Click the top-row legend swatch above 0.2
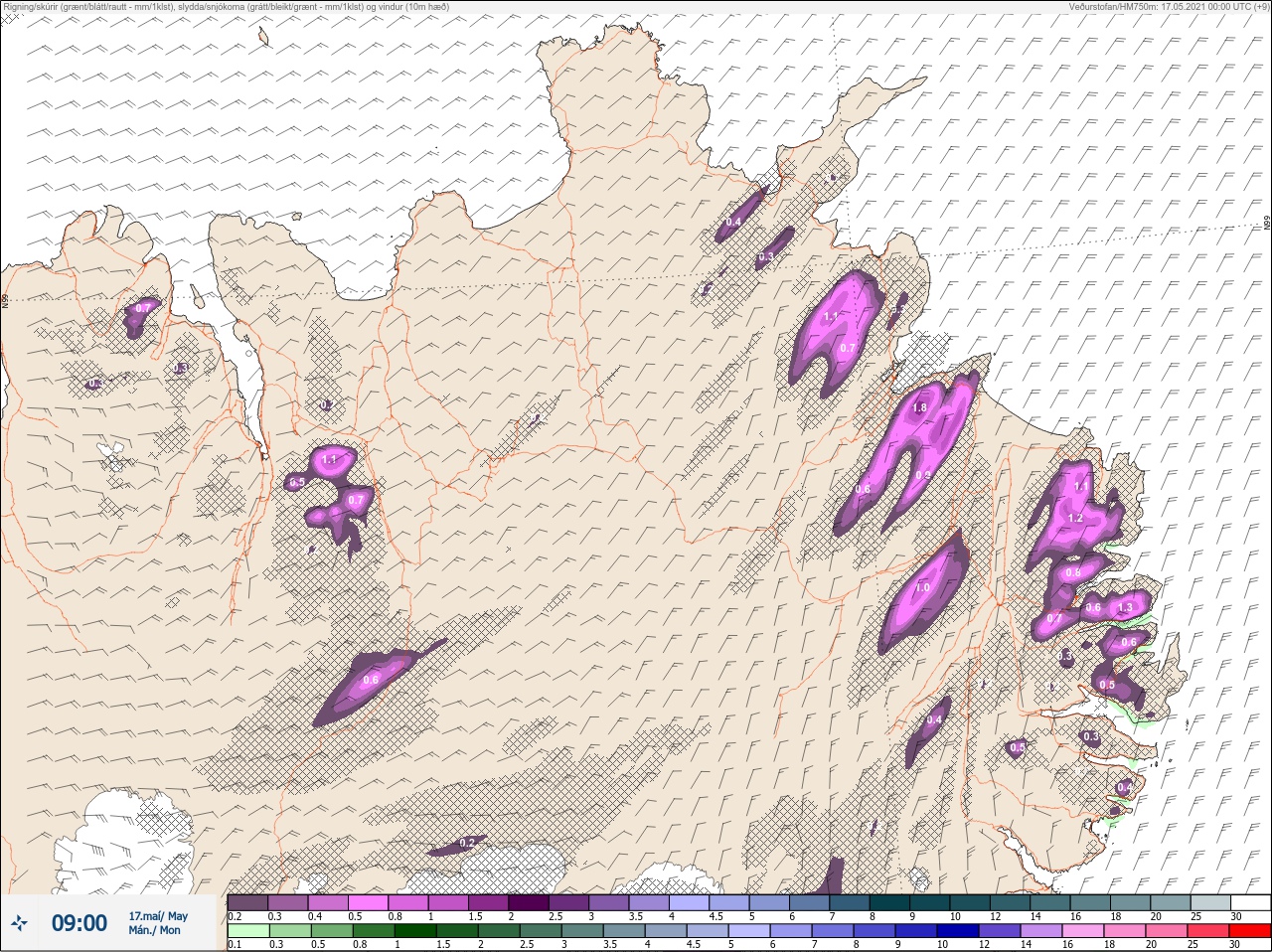The width and height of the screenshot is (1272, 952). 248,903
